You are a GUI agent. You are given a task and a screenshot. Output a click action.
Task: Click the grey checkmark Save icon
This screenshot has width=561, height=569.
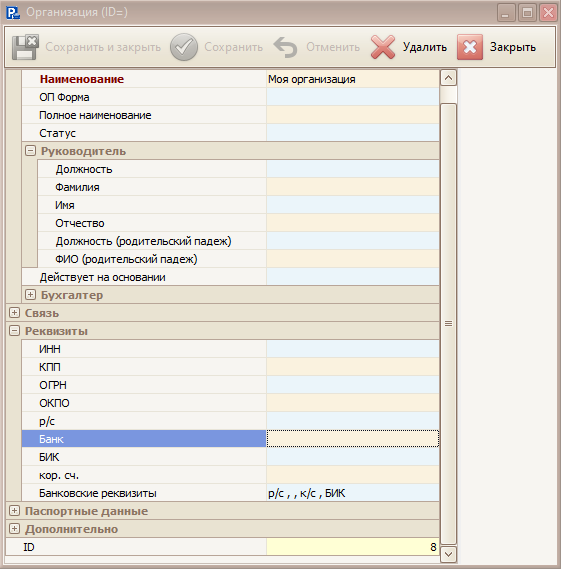pos(184,47)
